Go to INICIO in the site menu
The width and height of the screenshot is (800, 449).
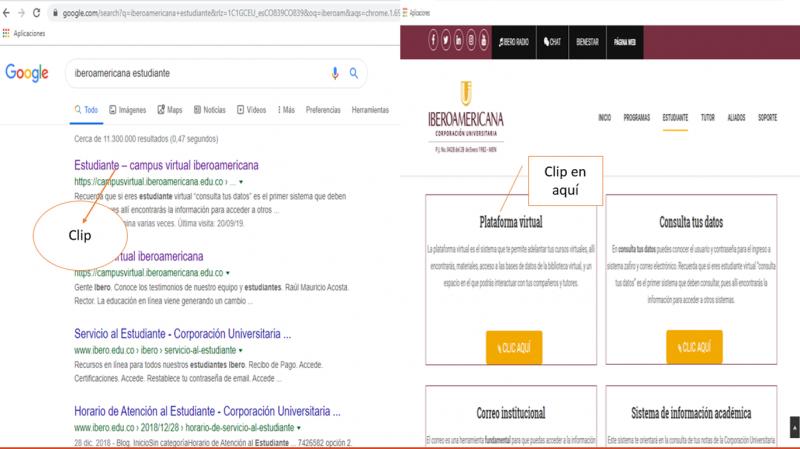[604, 118]
